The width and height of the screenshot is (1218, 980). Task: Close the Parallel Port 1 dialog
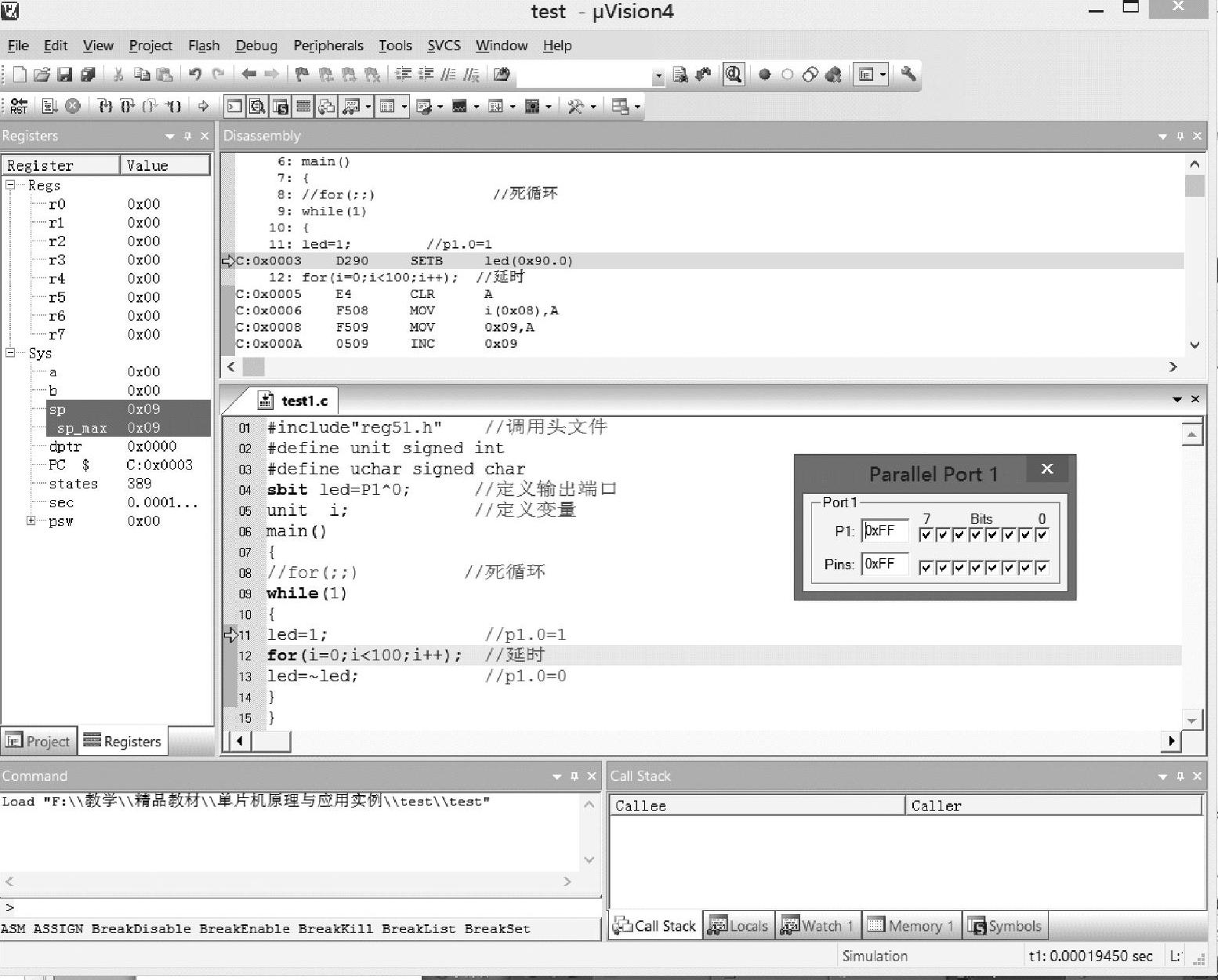[1047, 469]
